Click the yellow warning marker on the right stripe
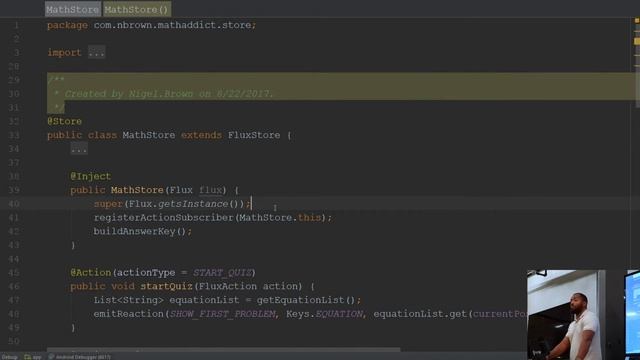640x360 pixels. click(637, 41)
